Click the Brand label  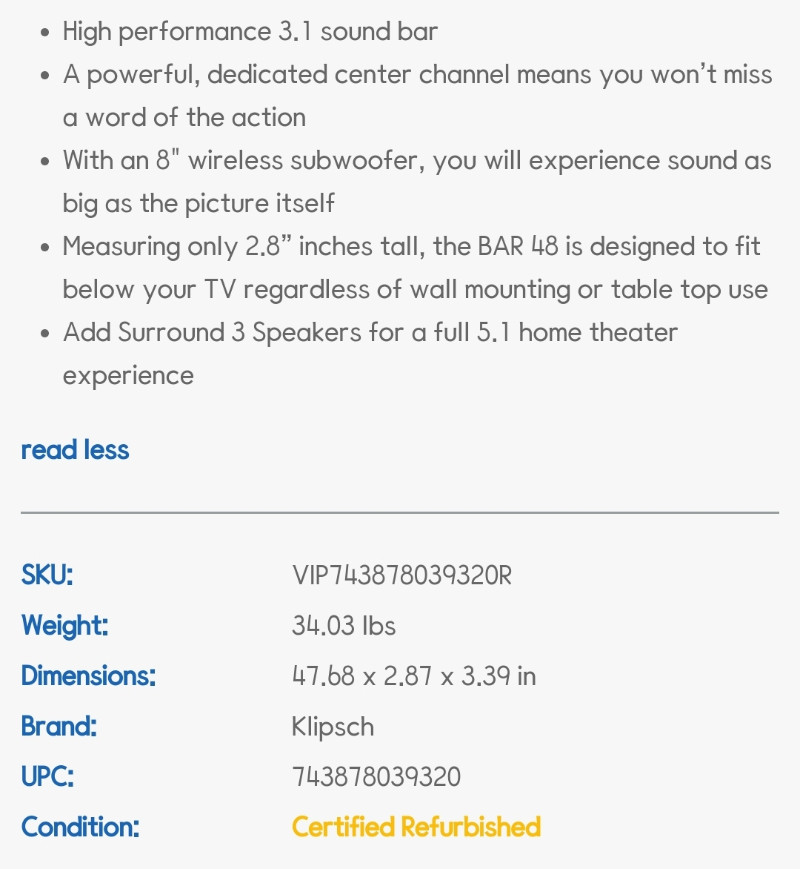59,727
